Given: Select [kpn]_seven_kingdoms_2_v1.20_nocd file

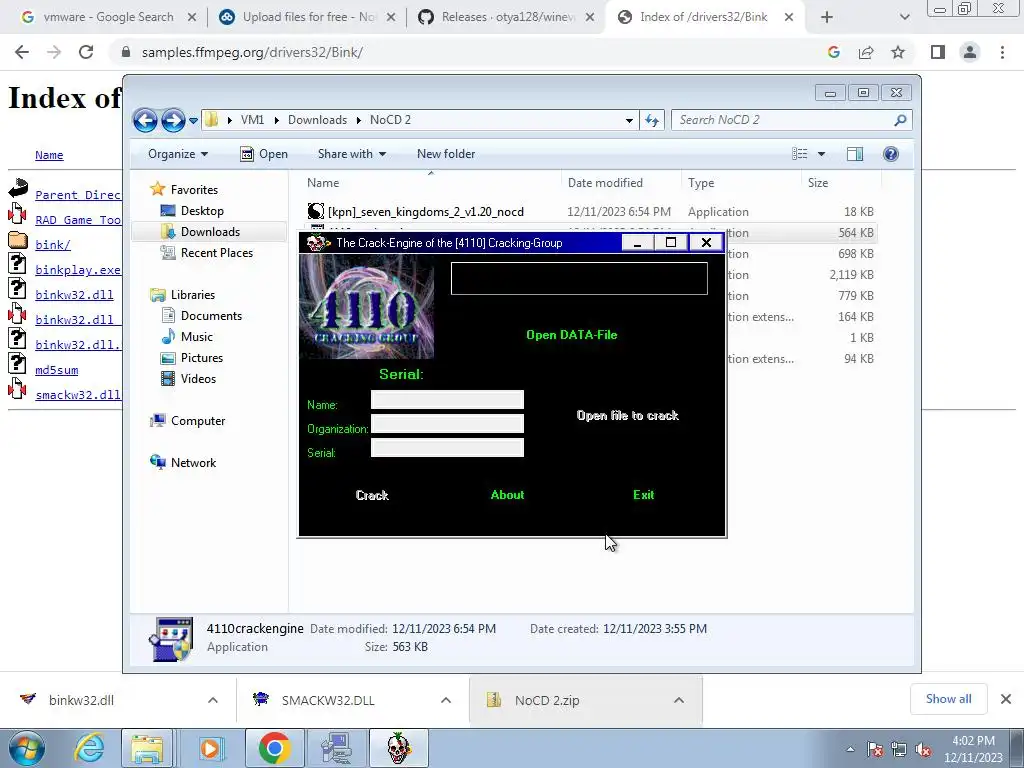Looking at the screenshot, I should [425, 212].
